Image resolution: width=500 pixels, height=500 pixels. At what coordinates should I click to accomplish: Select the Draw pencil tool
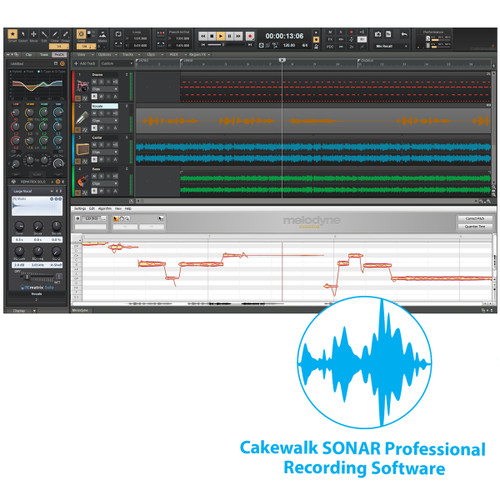[x=55, y=34]
